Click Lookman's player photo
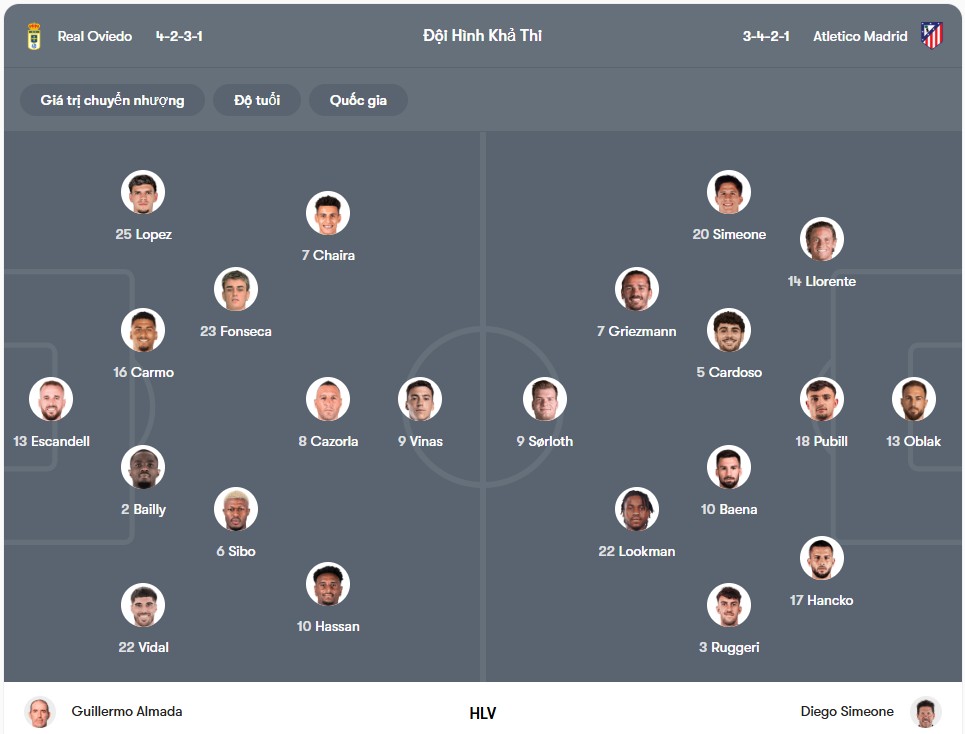965x734 pixels. 637,509
